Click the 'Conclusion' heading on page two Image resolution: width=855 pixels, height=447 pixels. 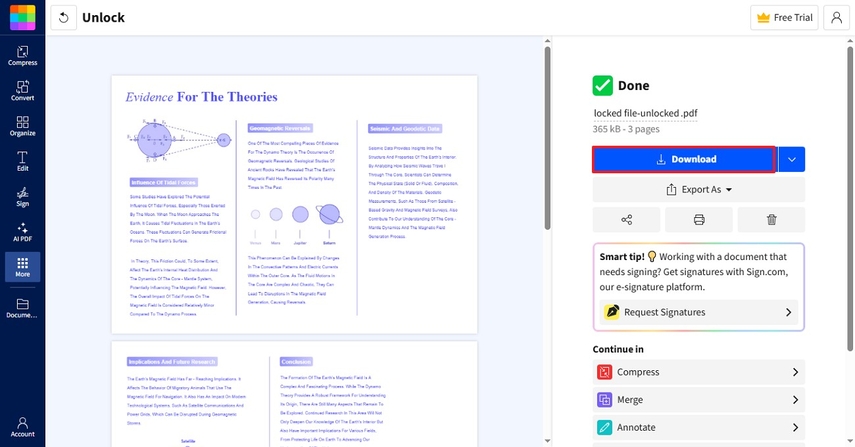[296, 361]
